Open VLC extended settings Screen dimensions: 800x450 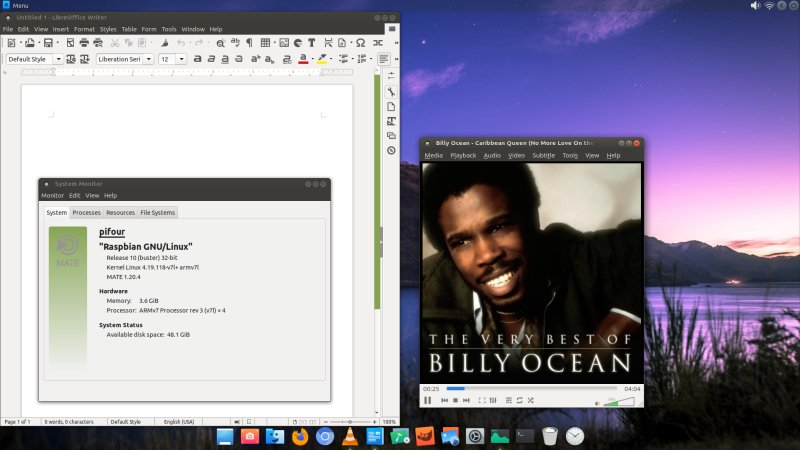(493, 400)
